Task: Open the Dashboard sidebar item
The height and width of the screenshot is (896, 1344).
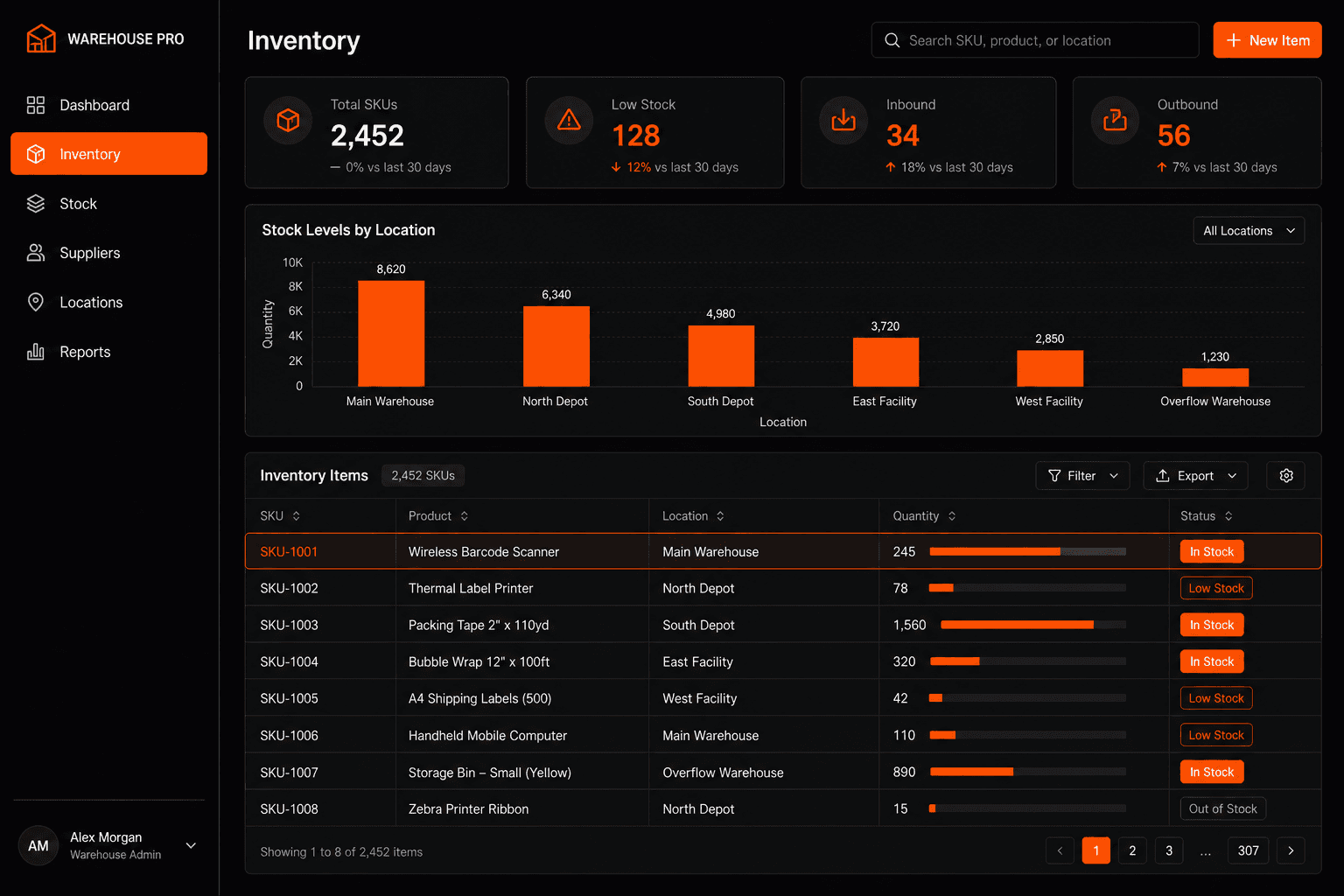Action: tap(108, 105)
